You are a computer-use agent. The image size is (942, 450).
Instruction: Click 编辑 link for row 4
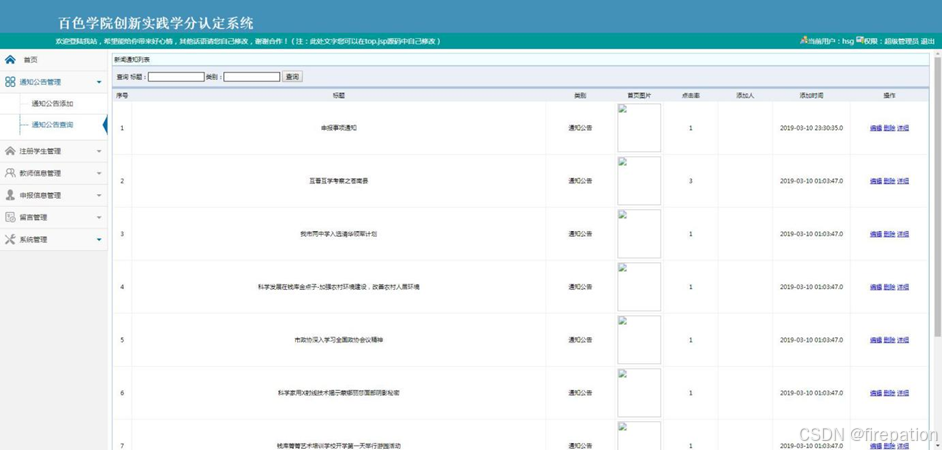[875, 287]
